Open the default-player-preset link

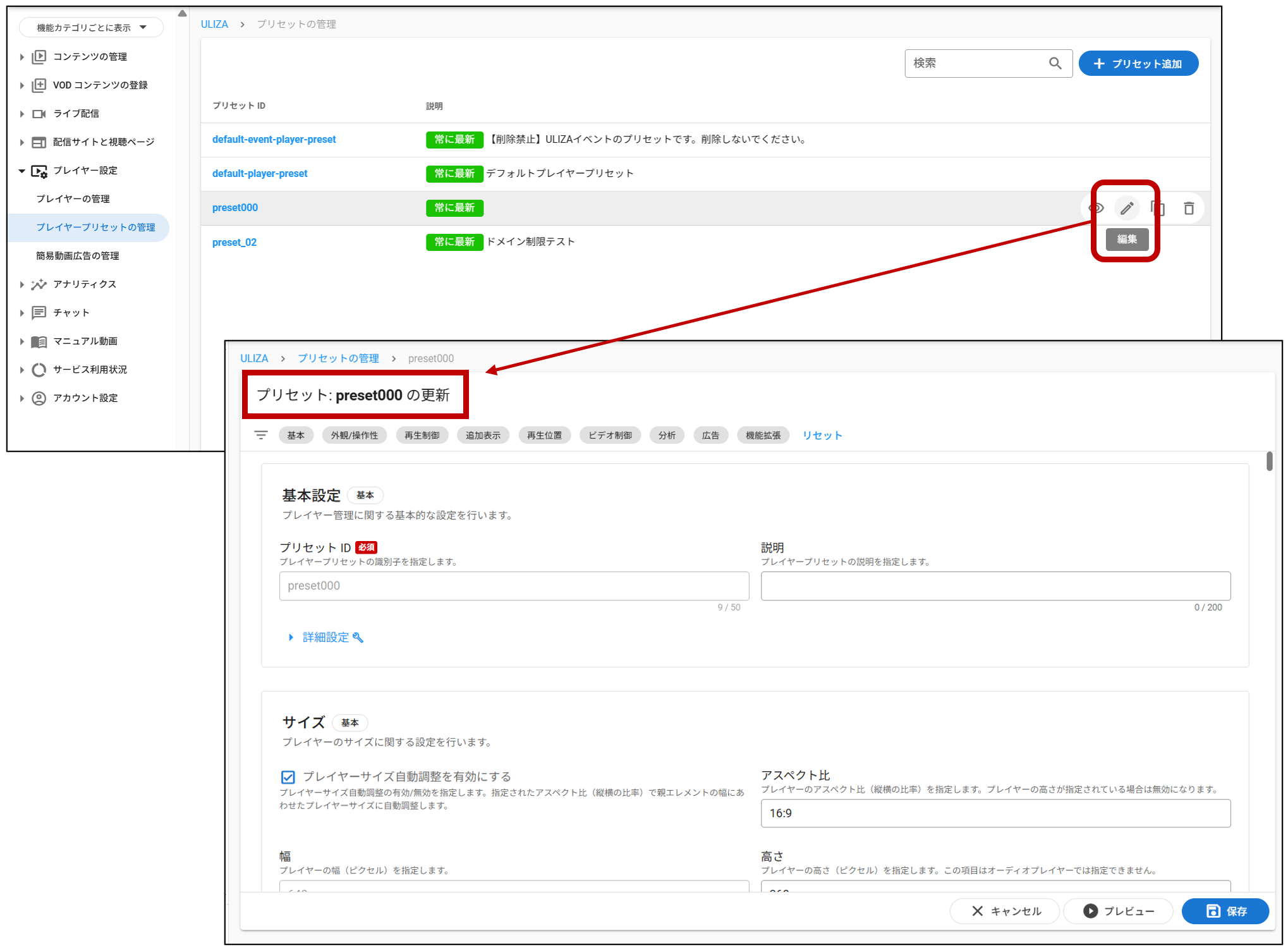click(260, 173)
